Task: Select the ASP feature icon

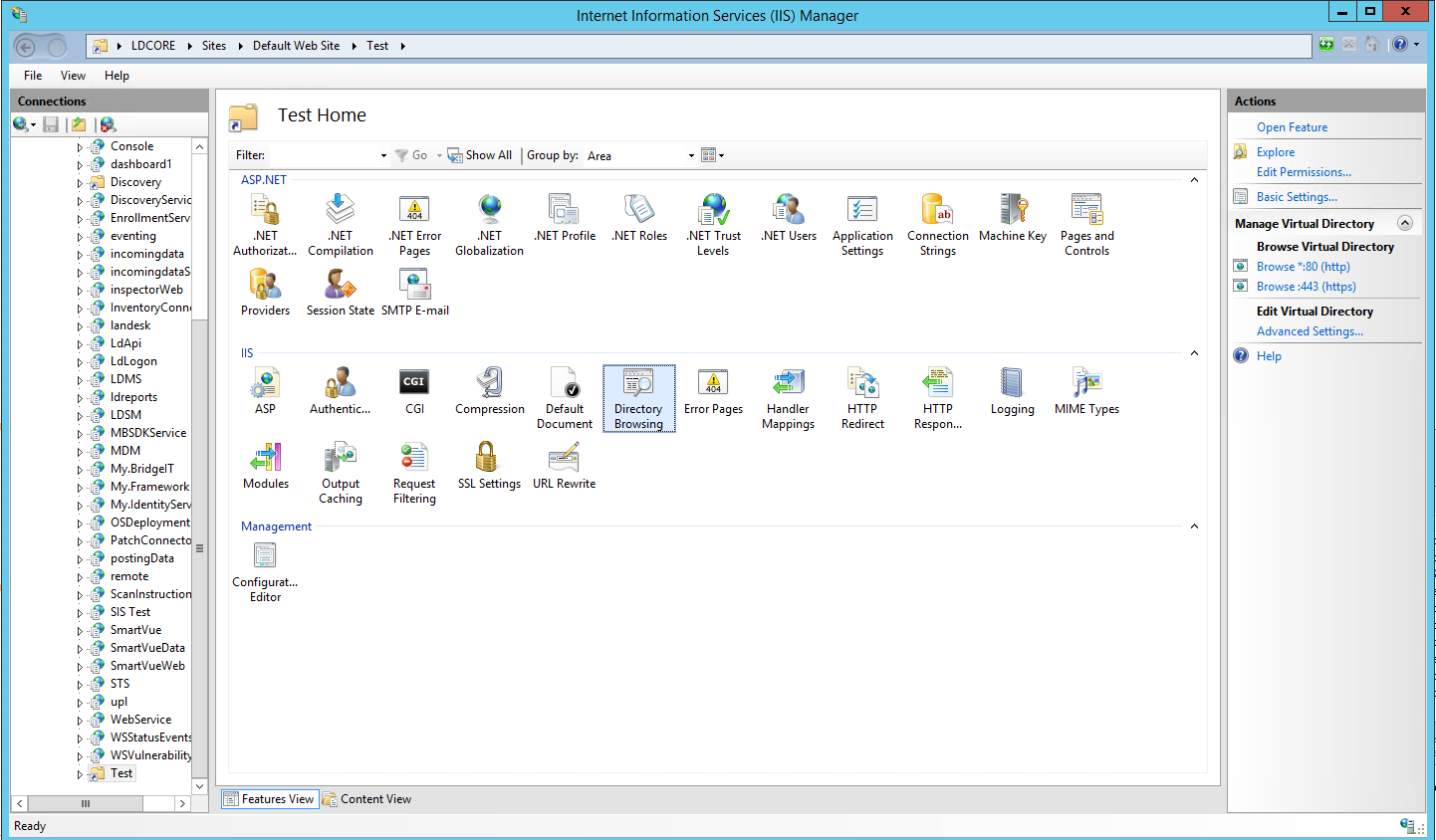Action: (x=265, y=391)
